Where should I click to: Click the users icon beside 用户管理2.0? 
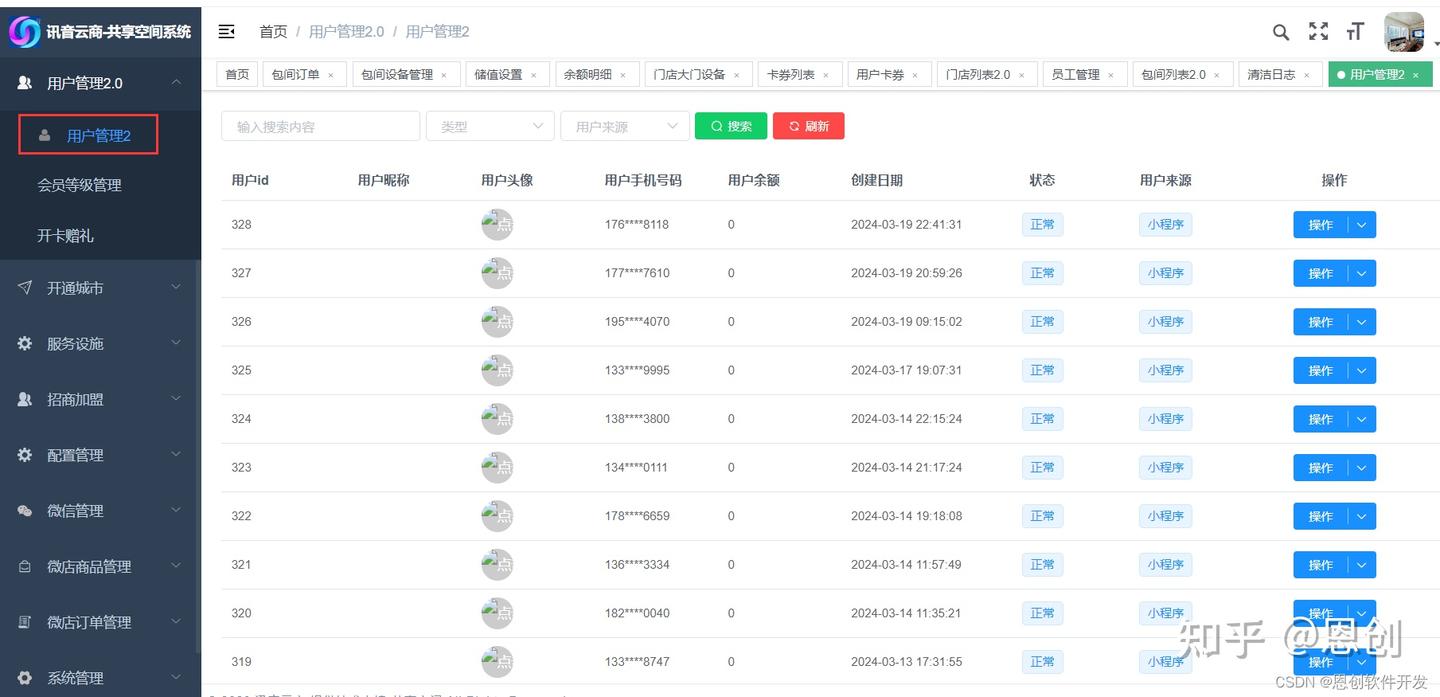(x=25, y=83)
